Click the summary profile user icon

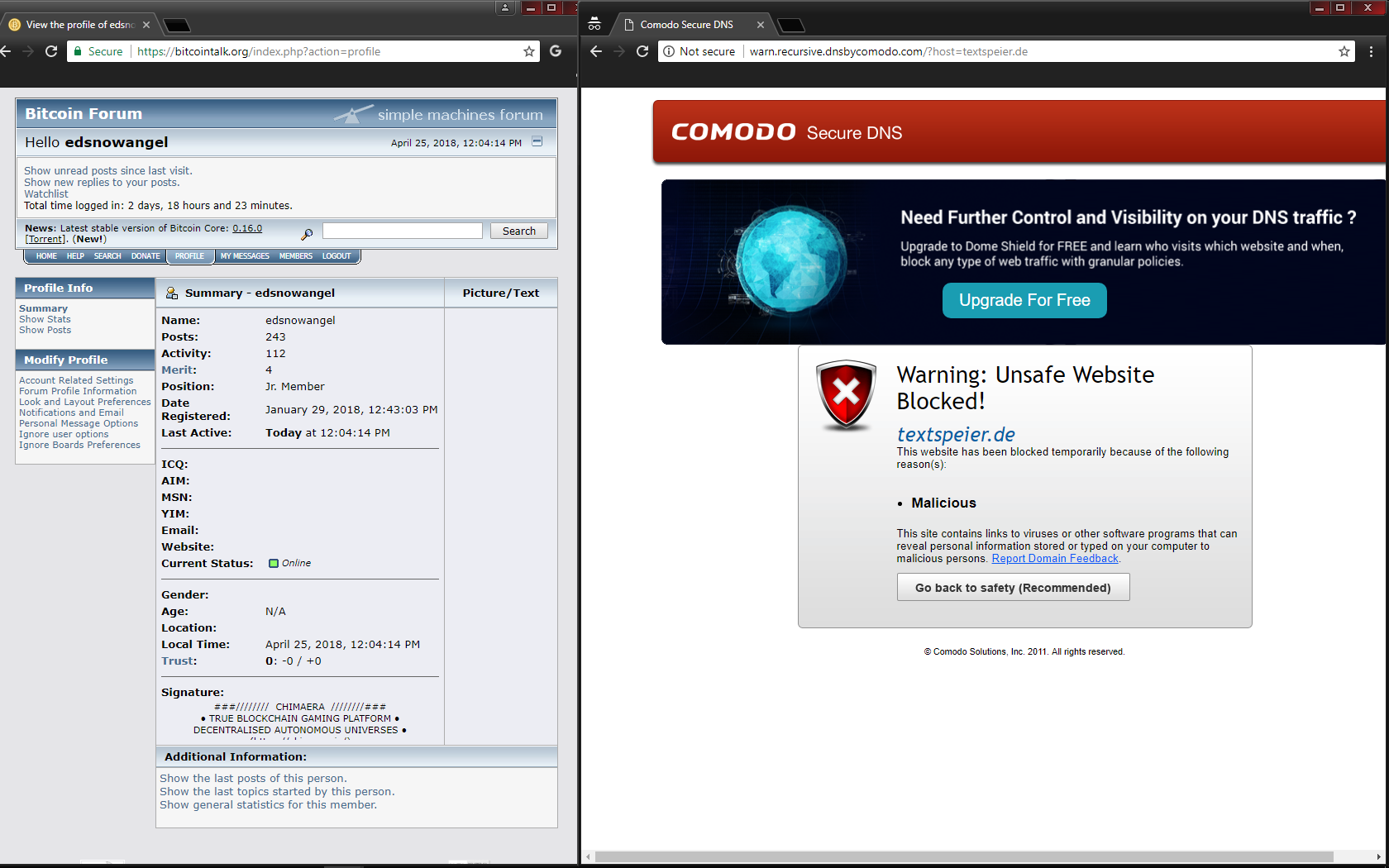tap(172, 293)
